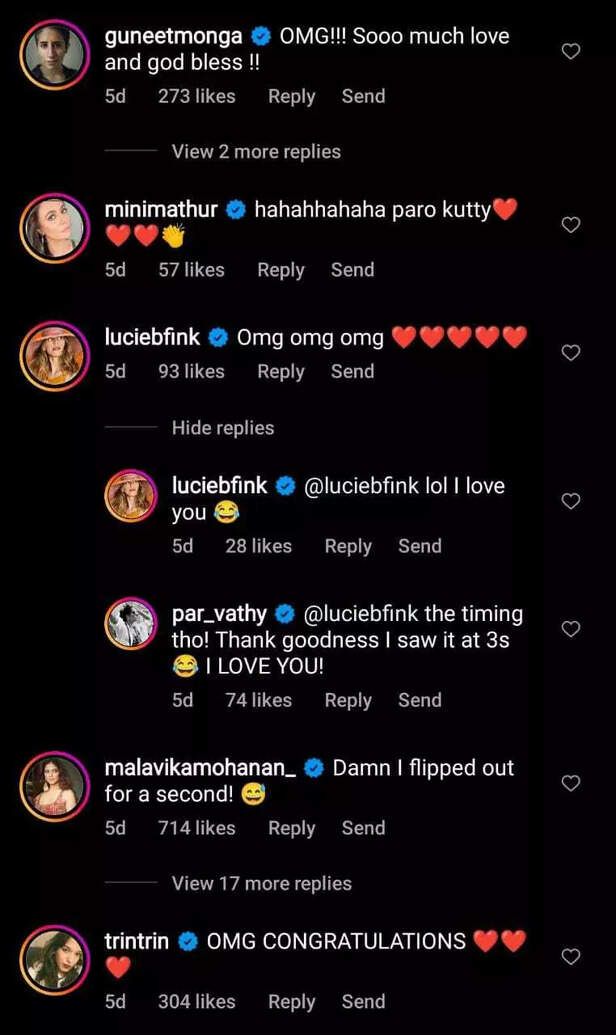Like trintrin's OMG CONGRATULATIONS comment
The height and width of the screenshot is (1035, 616).
pyautogui.click(x=571, y=957)
